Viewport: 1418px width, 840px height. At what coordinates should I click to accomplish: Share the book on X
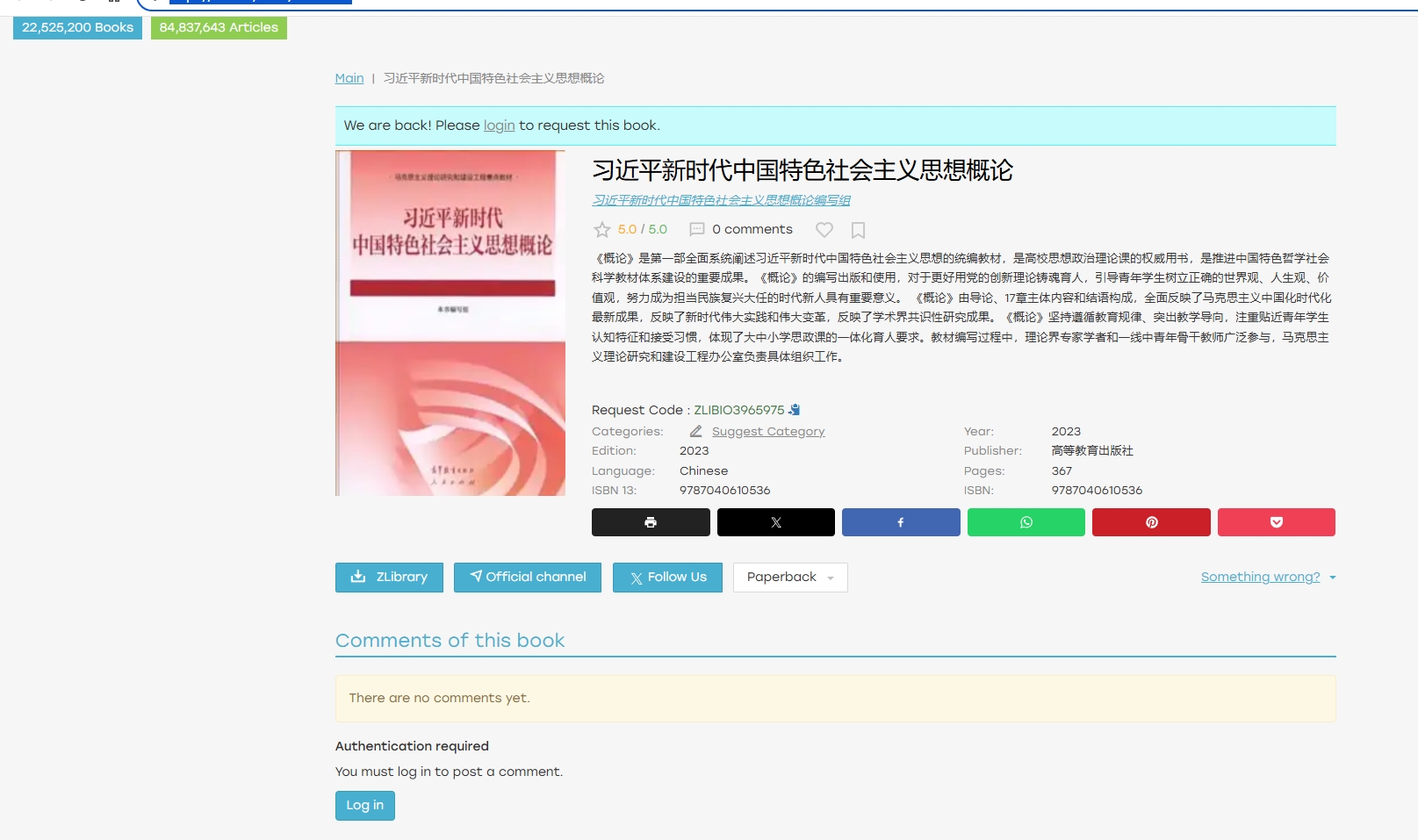(x=775, y=521)
